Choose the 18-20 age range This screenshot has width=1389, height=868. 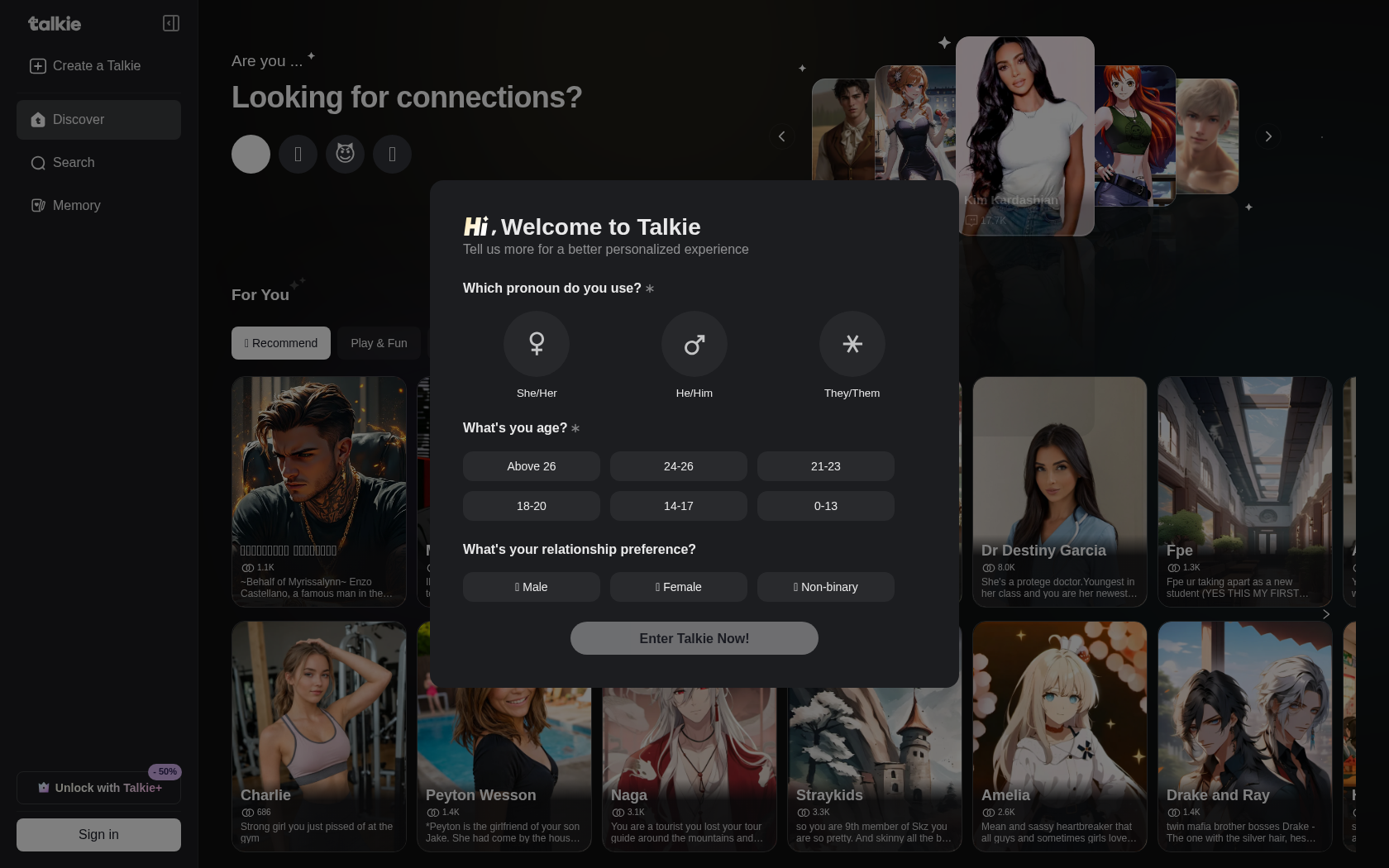pyautogui.click(x=531, y=506)
